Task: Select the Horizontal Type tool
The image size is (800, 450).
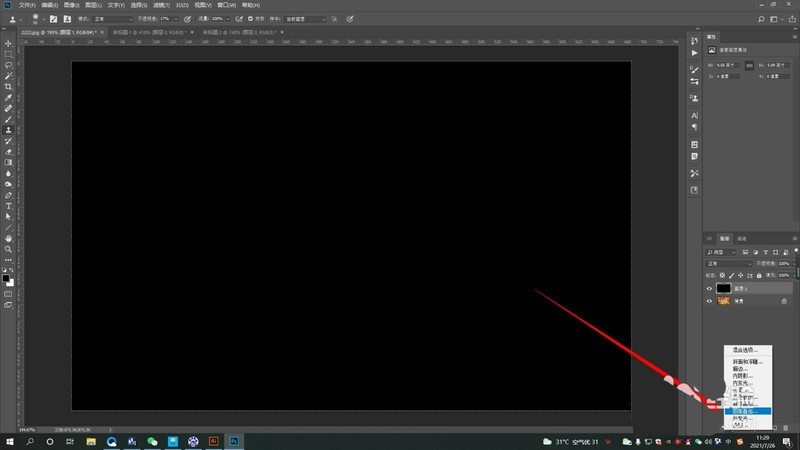Action: [x=8, y=205]
